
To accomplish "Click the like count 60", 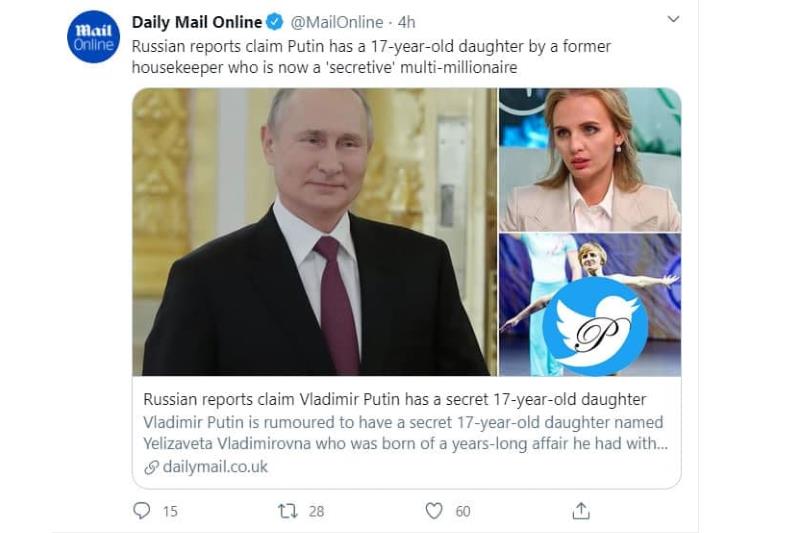I will (x=462, y=511).
